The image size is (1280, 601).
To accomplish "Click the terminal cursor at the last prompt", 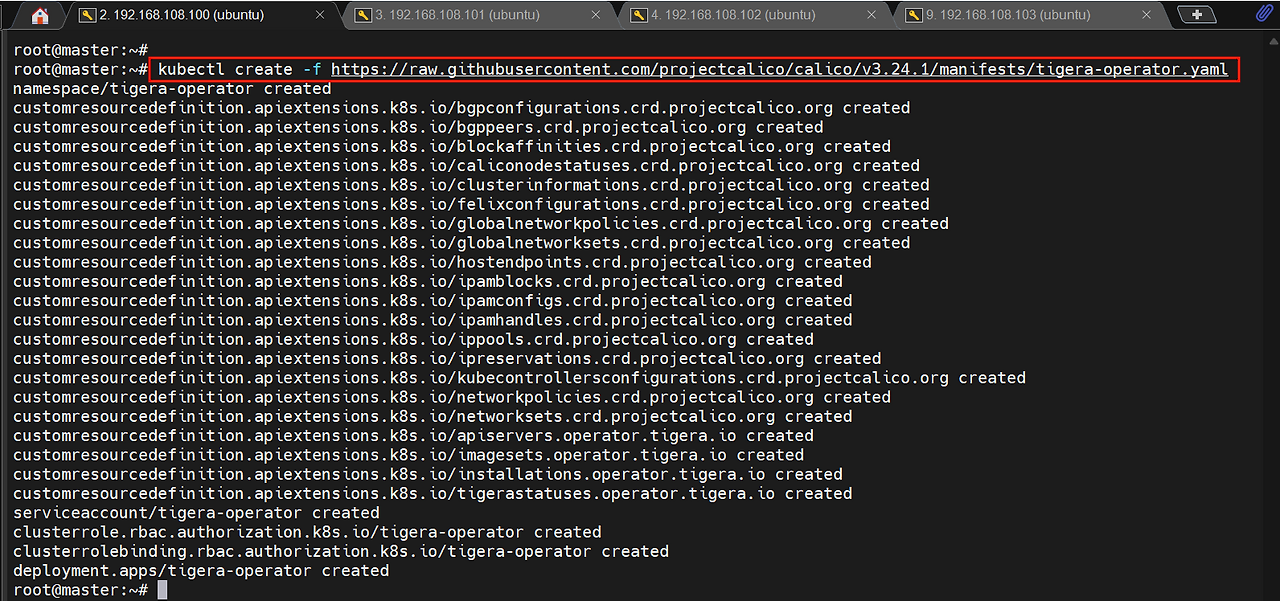I will [x=162, y=590].
